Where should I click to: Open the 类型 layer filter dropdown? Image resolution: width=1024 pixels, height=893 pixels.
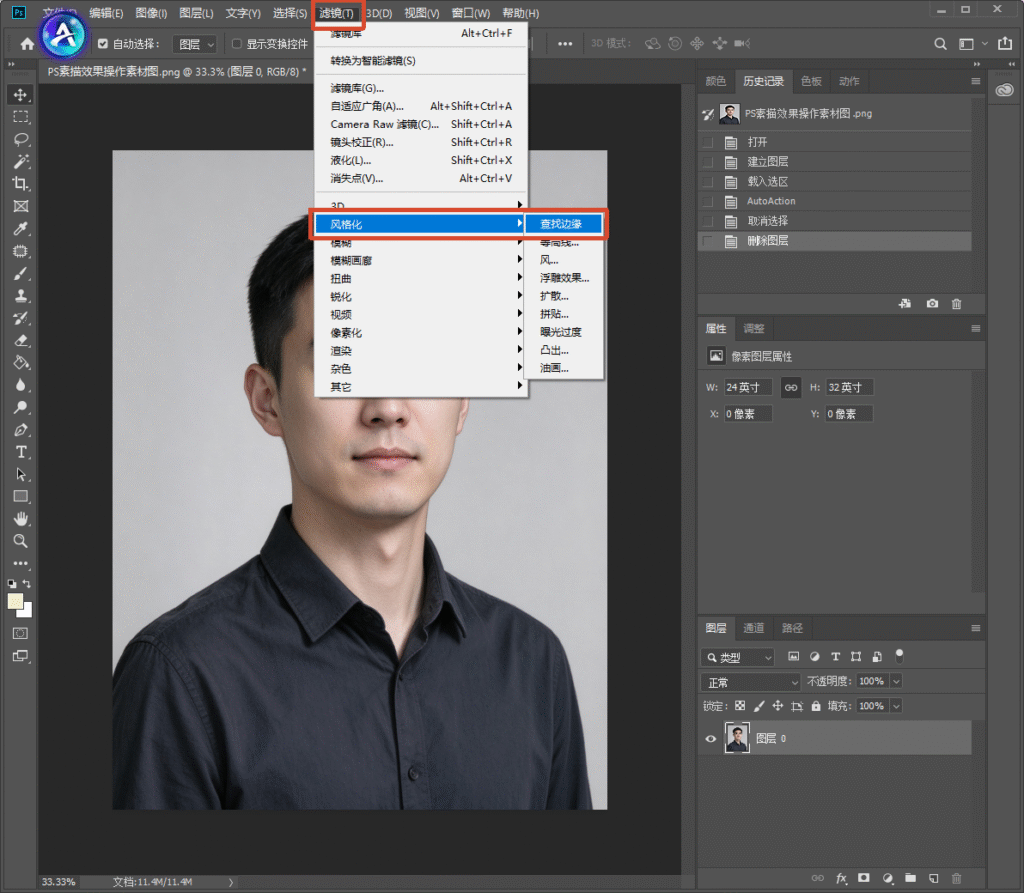[x=738, y=657]
